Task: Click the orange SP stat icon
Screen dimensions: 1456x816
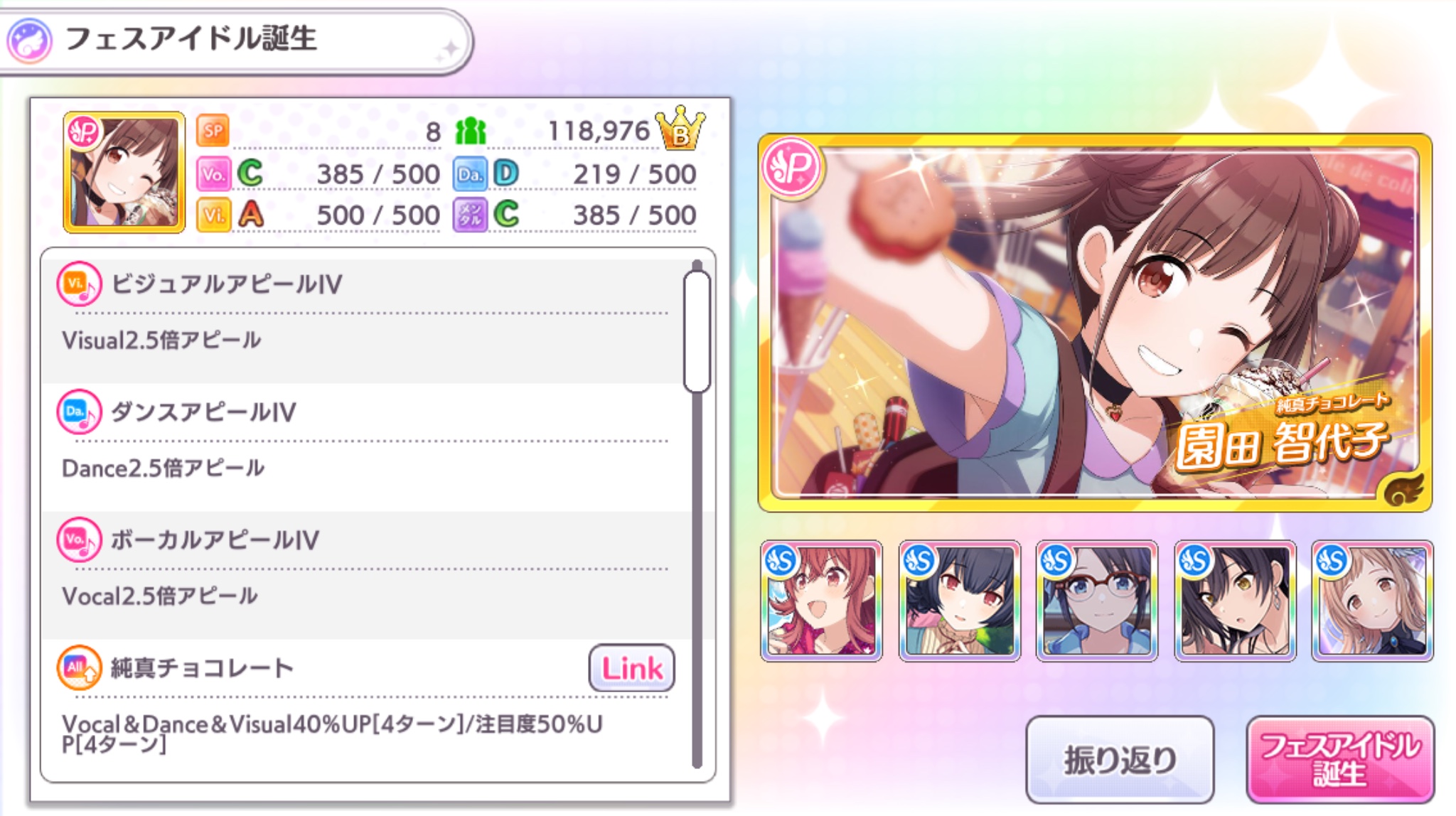Action: [213, 131]
